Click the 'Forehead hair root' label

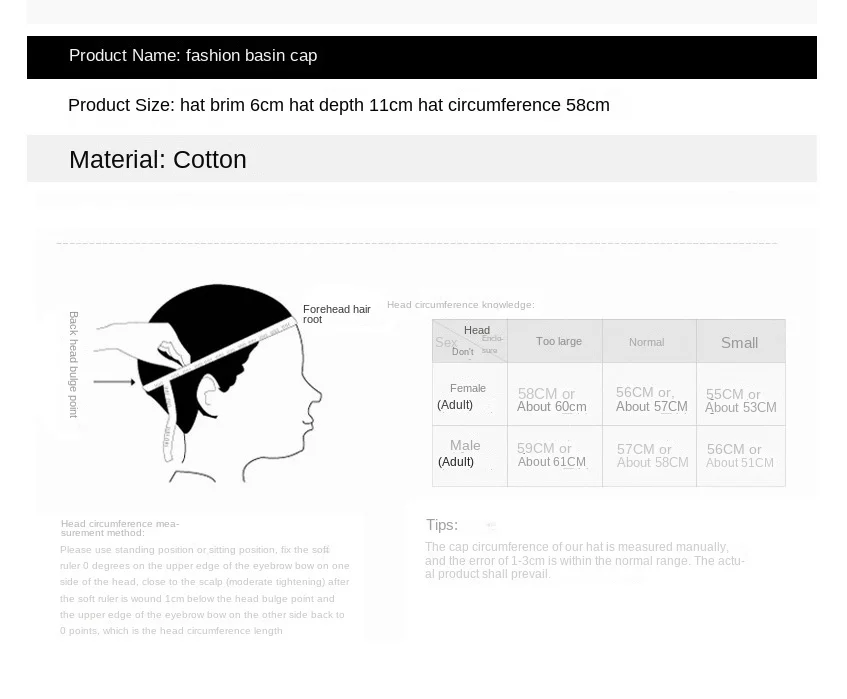(x=337, y=314)
